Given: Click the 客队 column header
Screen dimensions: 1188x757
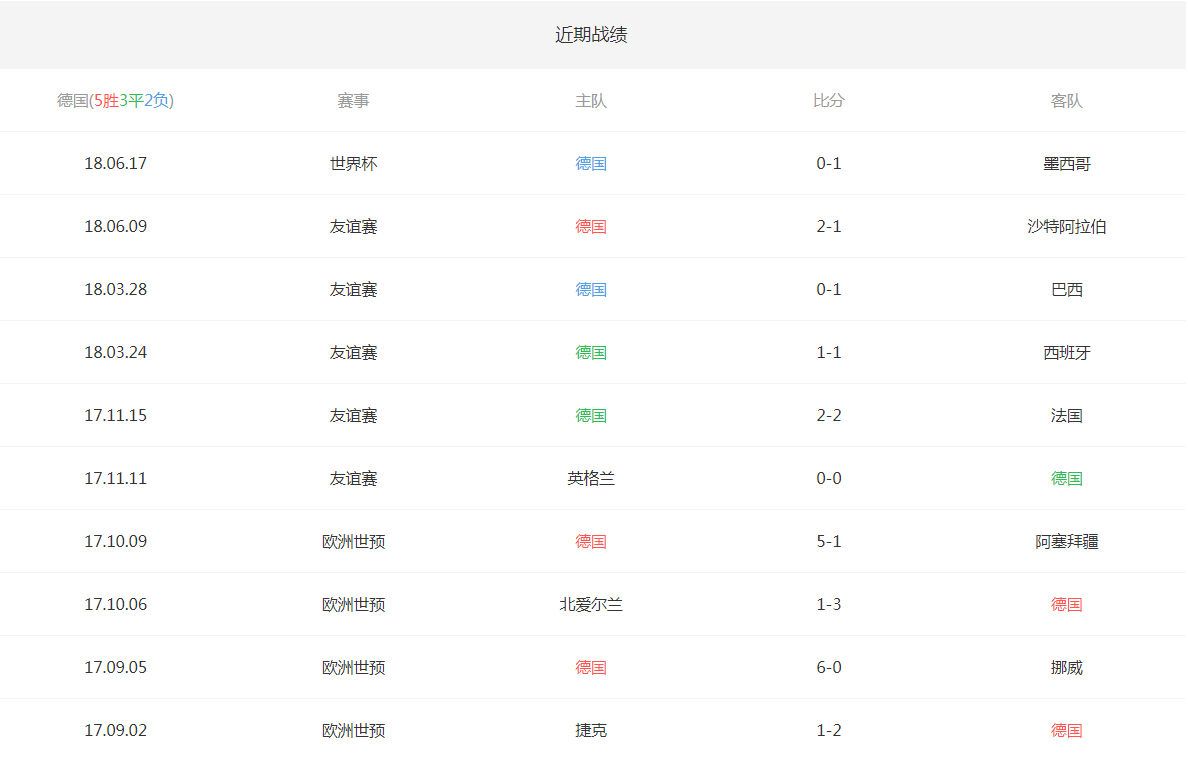Looking at the screenshot, I should [x=1066, y=101].
